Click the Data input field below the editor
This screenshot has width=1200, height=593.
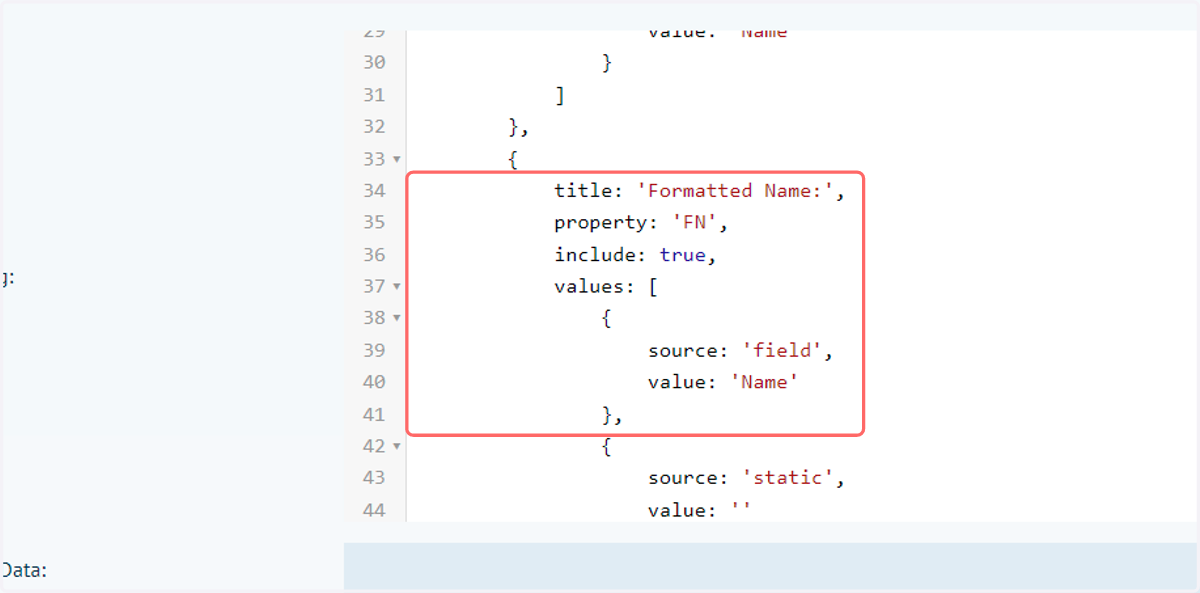click(770, 566)
